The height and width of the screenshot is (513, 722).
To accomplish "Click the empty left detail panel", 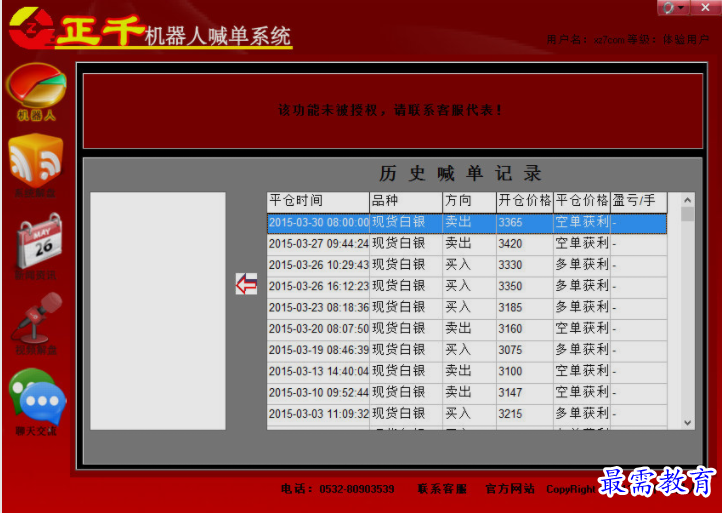I will click(x=158, y=311).
